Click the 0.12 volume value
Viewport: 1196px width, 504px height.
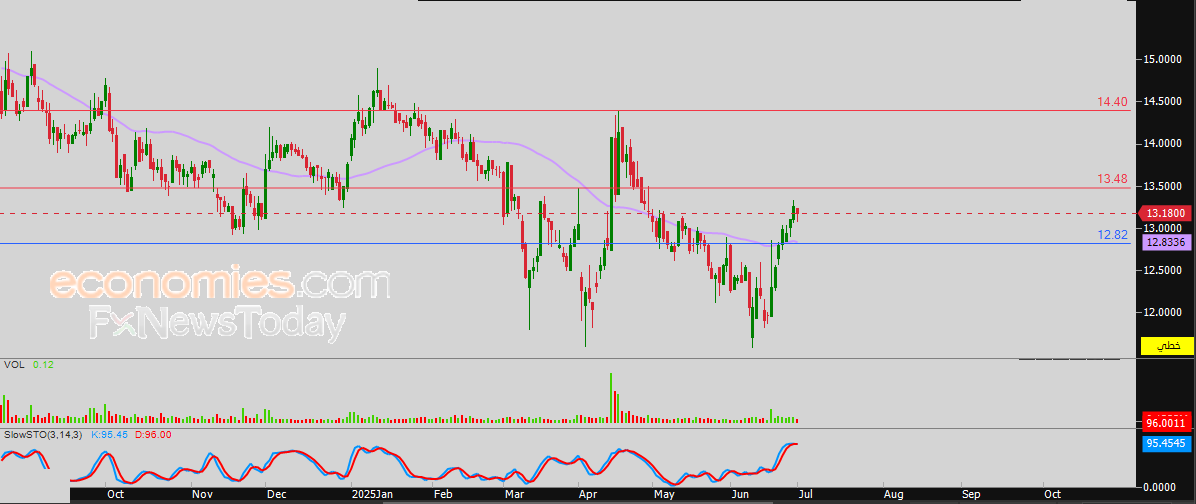click(x=42, y=365)
